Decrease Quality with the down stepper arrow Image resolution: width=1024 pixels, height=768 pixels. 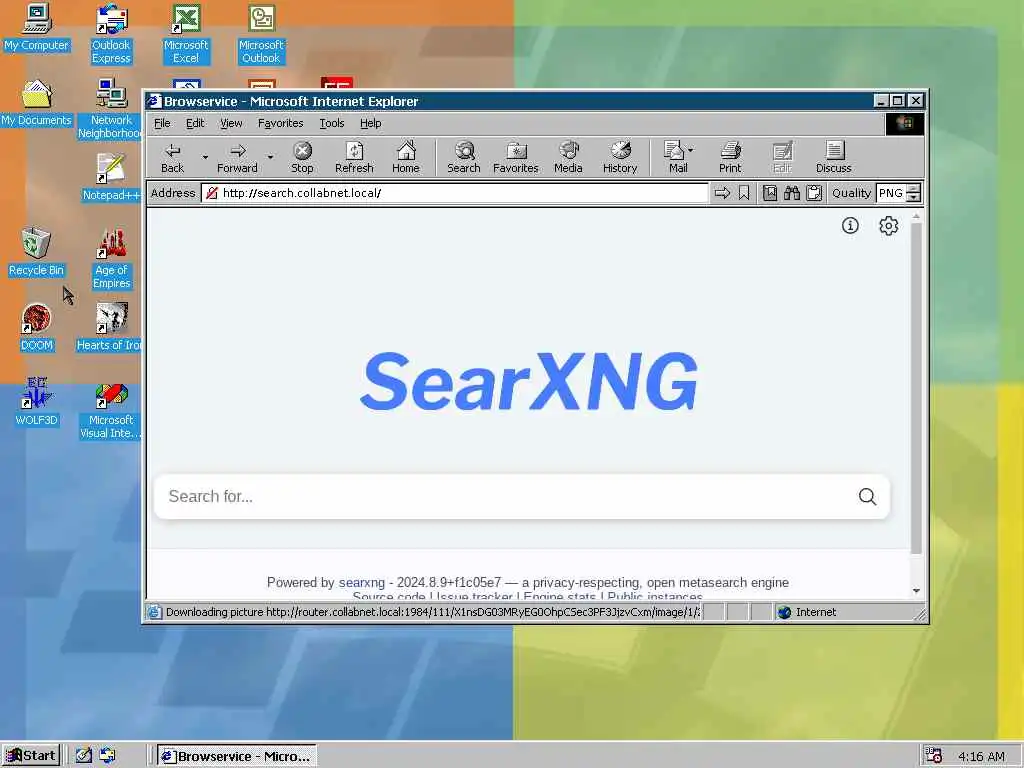click(914, 197)
